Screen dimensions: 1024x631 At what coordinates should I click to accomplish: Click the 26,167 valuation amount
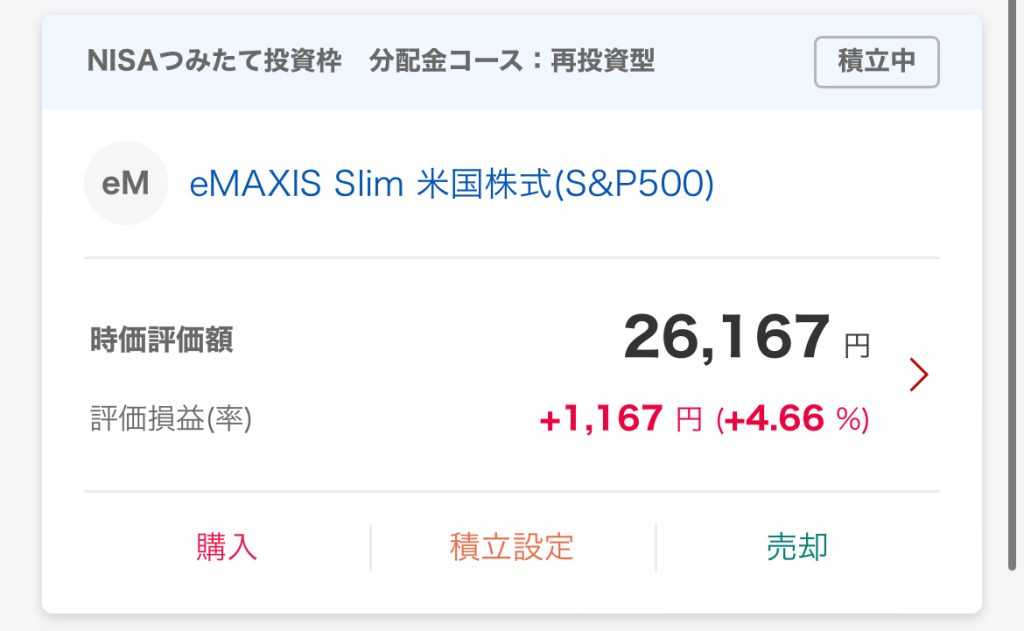[x=727, y=338]
